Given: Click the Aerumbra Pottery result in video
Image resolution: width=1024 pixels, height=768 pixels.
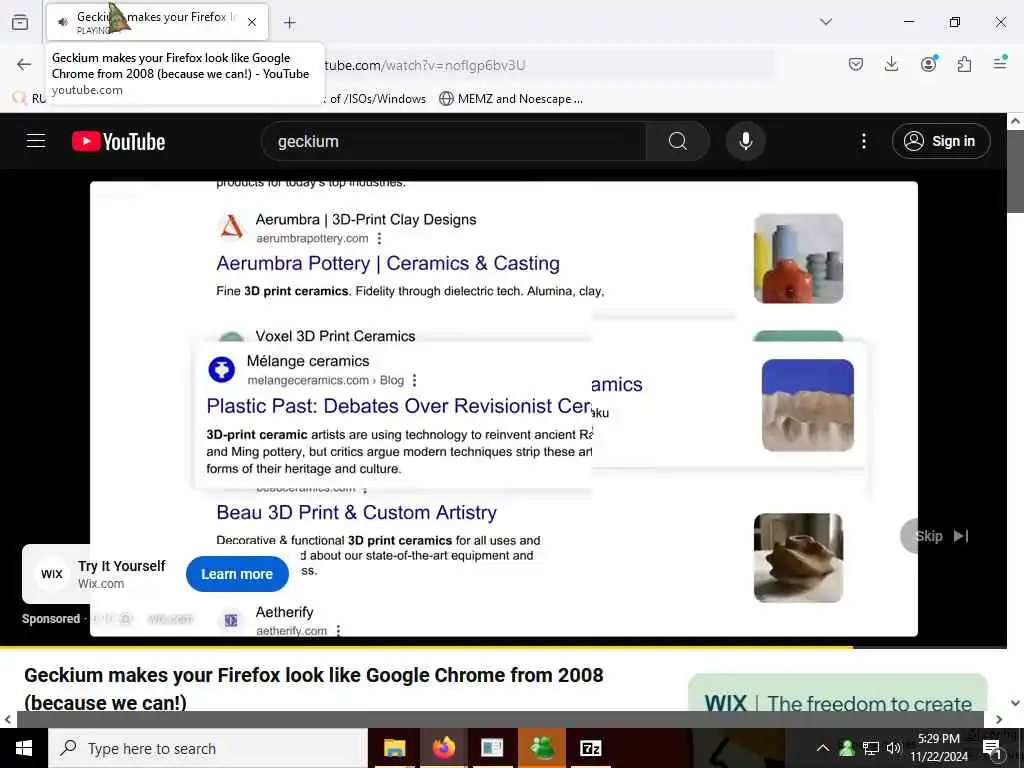Looking at the screenshot, I should click(x=388, y=263).
